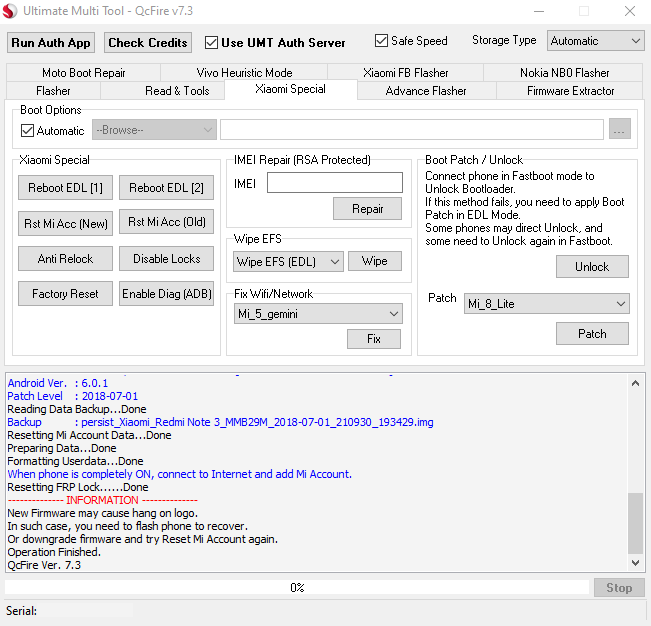
Task: Open the Advance Flasher tab
Action: tap(426, 91)
